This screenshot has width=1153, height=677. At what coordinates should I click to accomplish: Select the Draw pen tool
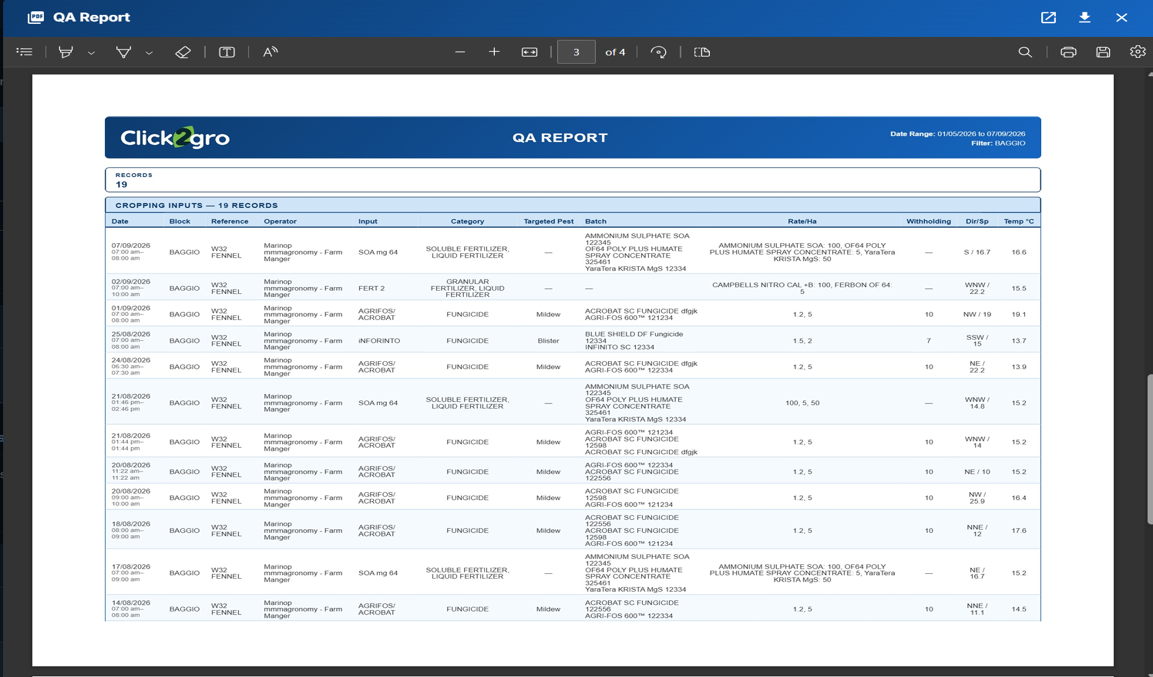click(x=123, y=52)
